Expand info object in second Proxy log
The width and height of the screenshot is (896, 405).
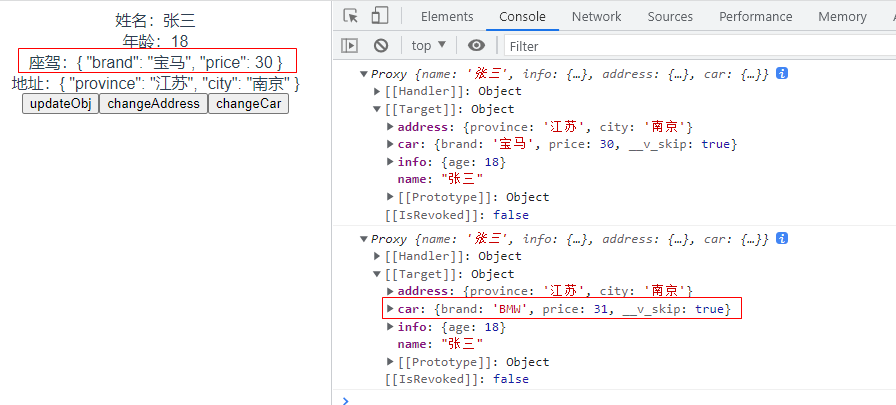coord(390,327)
